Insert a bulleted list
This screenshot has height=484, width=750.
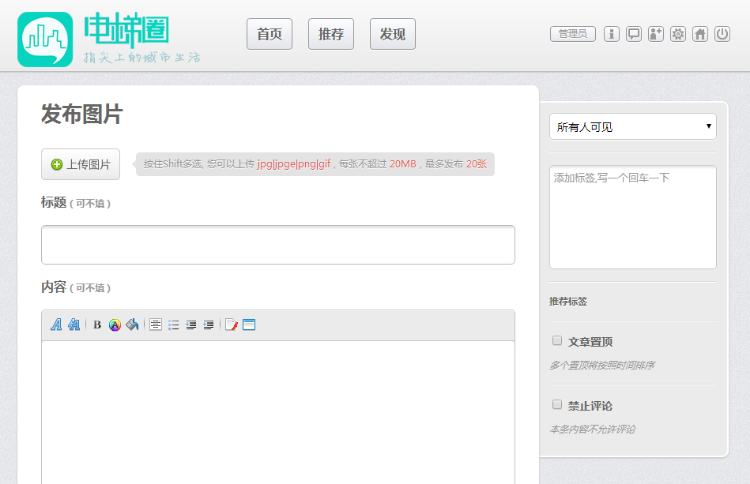point(173,325)
